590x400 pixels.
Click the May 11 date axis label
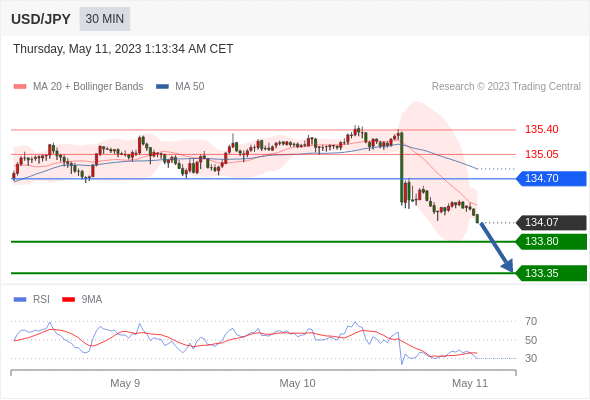click(x=470, y=383)
